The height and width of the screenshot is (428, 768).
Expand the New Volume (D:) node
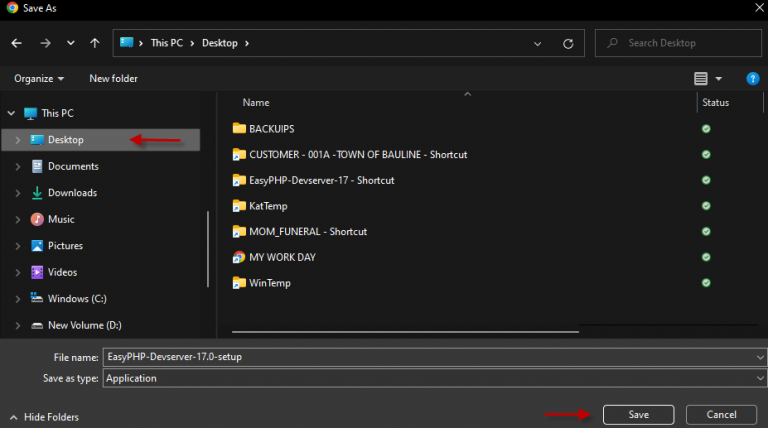pyautogui.click(x=18, y=325)
